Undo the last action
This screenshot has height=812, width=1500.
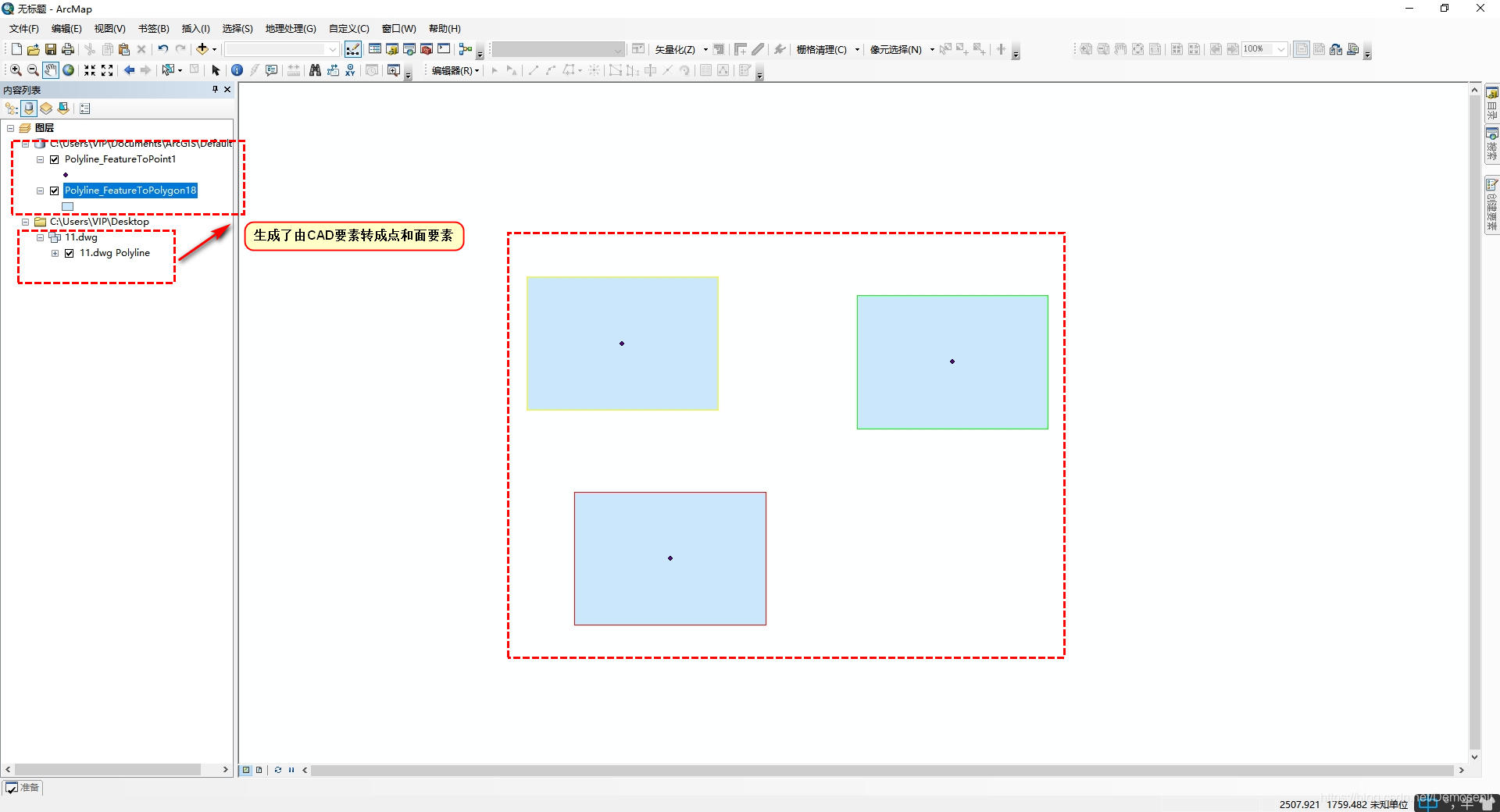point(162,49)
